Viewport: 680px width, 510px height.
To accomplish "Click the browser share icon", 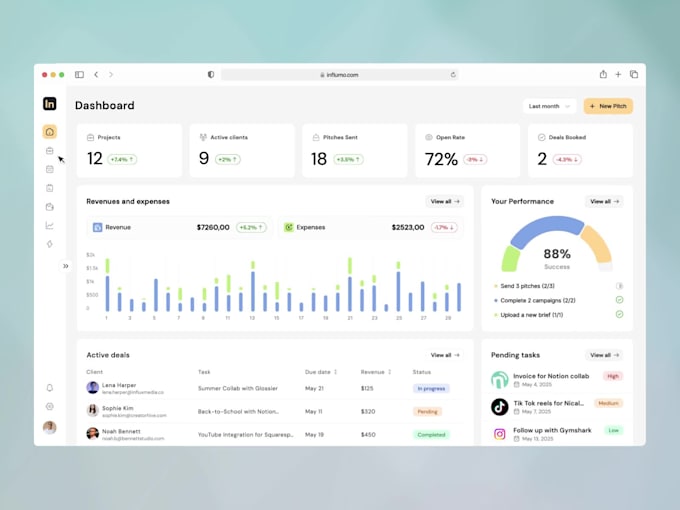I will pos(603,74).
